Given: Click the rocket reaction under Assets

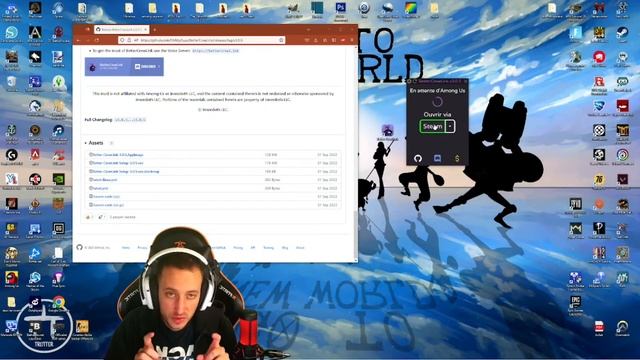Looking at the screenshot, I should (101, 217).
